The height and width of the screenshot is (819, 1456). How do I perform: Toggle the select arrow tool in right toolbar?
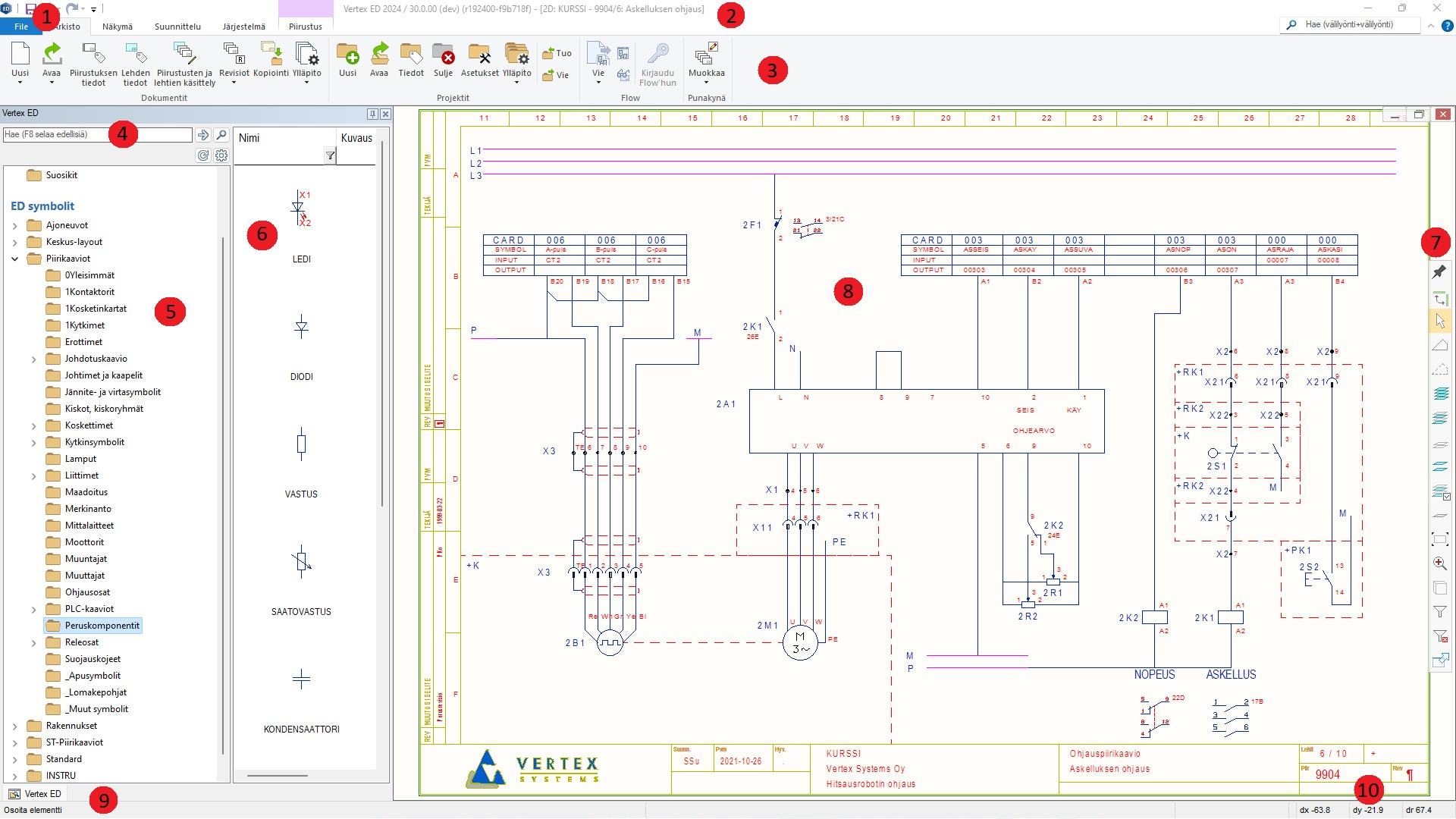(x=1439, y=322)
